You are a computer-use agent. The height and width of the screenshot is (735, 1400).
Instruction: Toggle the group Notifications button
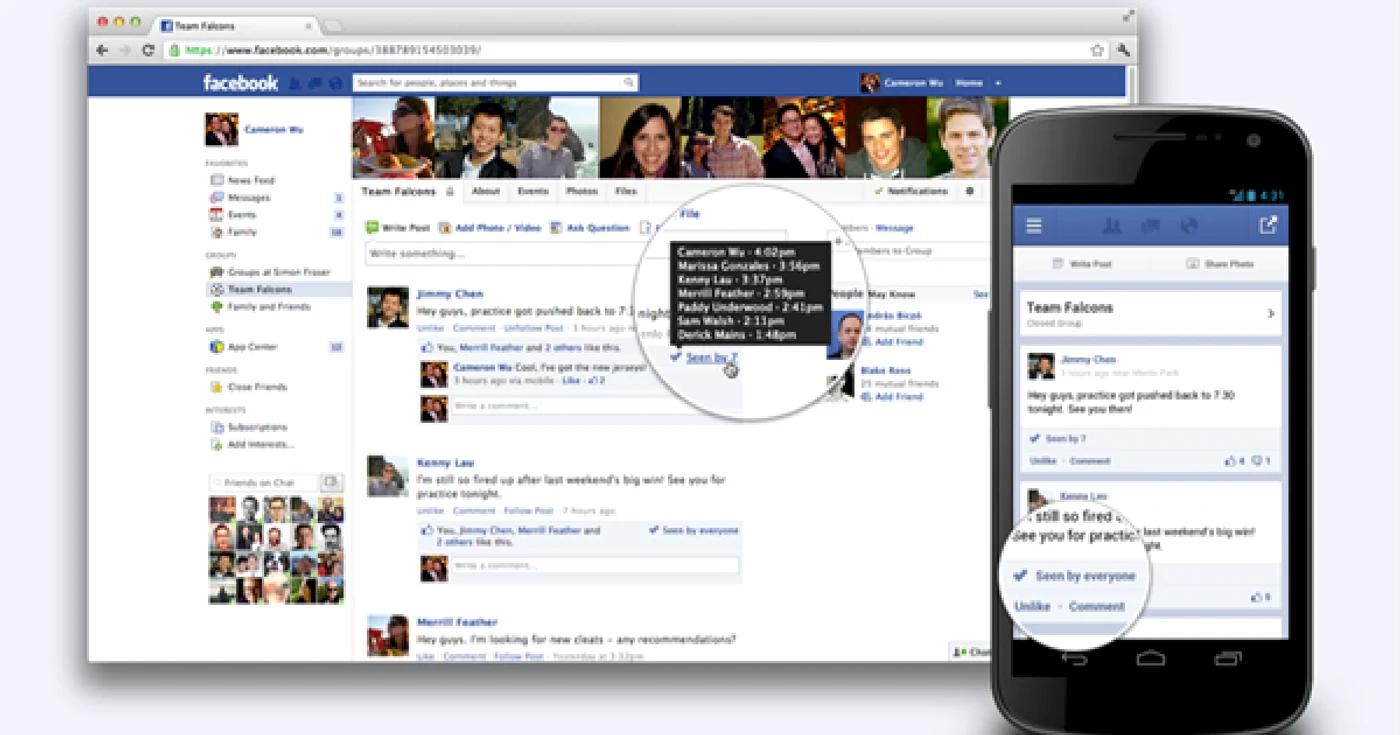tap(911, 191)
